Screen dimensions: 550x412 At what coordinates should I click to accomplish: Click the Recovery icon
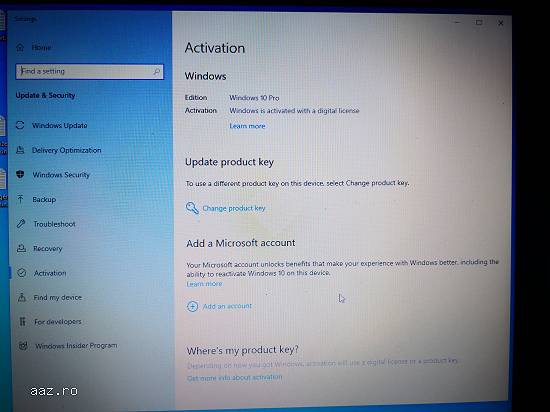[21, 248]
